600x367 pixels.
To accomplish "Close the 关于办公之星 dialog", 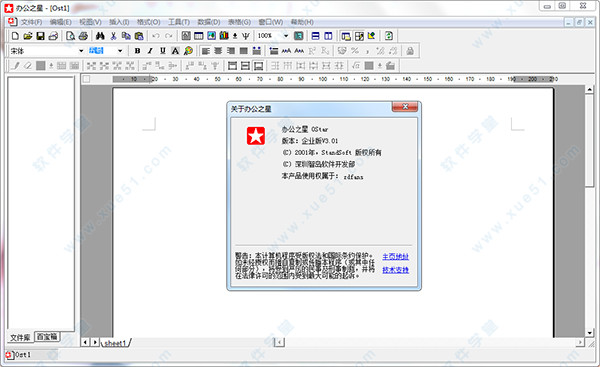I will (405, 107).
